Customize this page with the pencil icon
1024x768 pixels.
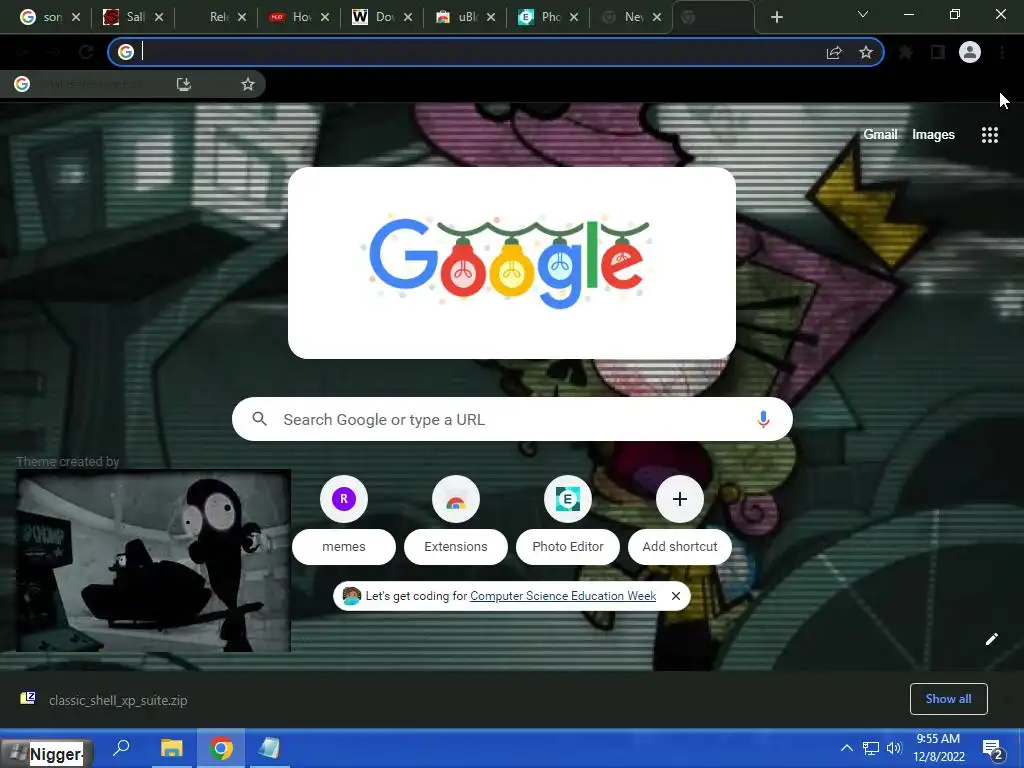coord(991,639)
